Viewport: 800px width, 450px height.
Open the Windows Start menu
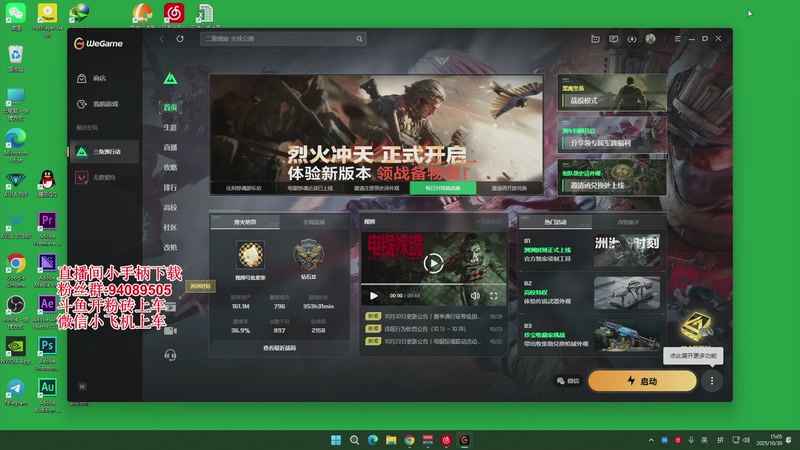pos(336,440)
